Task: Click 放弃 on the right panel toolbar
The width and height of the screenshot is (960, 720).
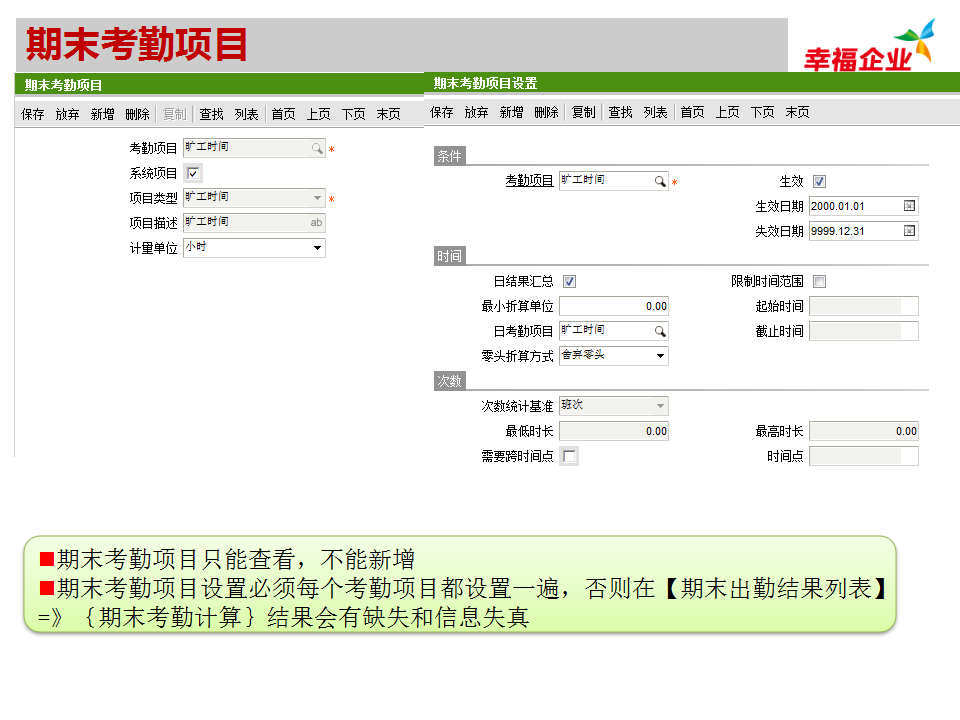Action: 475,112
